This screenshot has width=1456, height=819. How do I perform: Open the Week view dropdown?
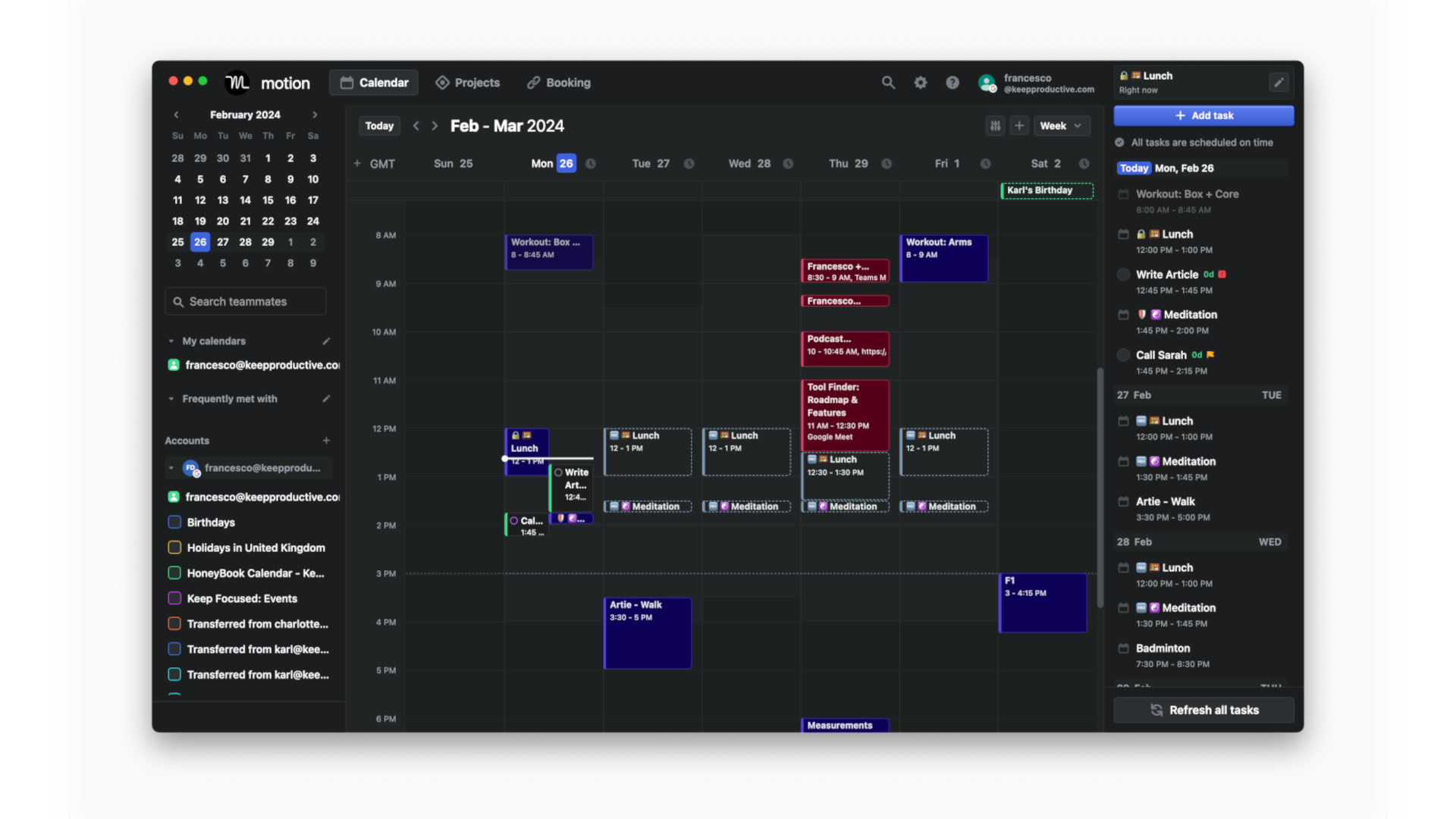(1060, 125)
